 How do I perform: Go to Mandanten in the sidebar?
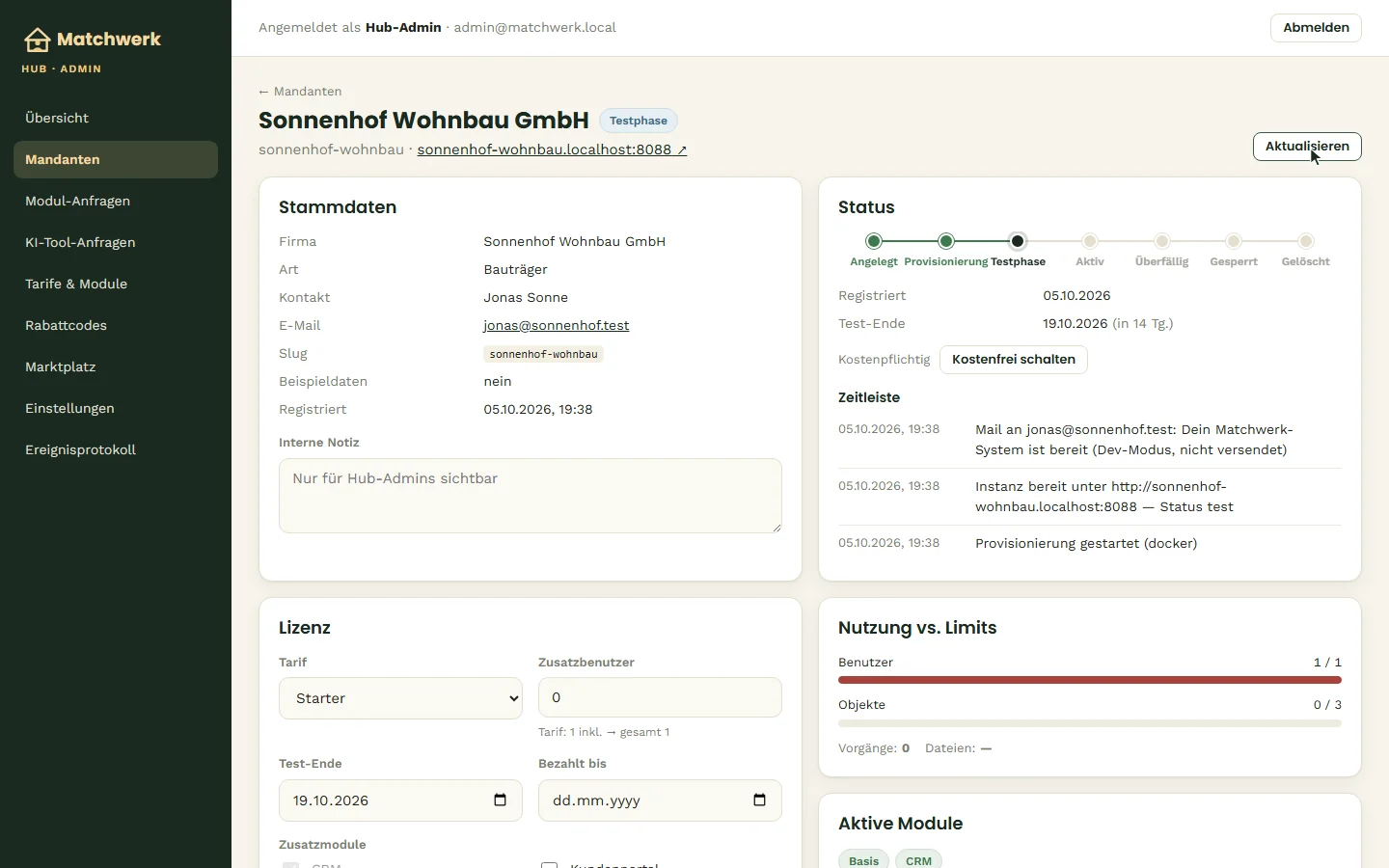pyautogui.click(x=116, y=159)
